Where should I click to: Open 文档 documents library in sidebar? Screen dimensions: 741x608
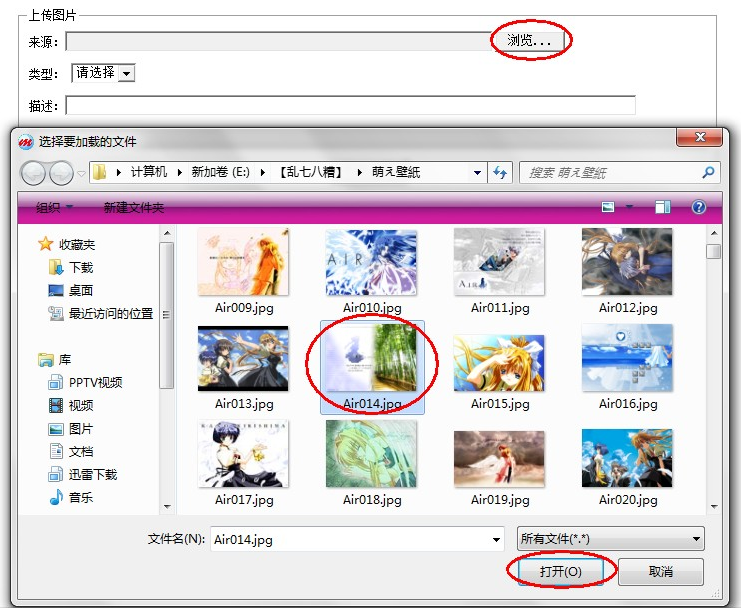(71, 452)
